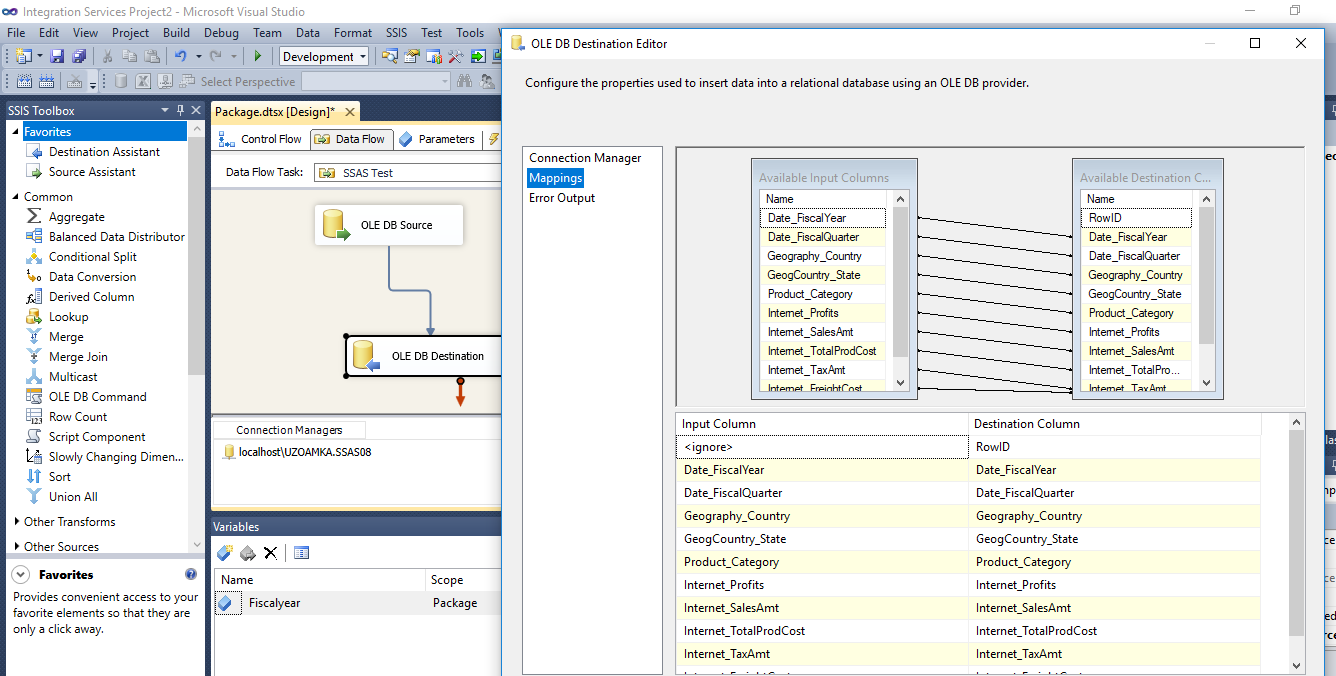Image resolution: width=1336 pixels, height=676 pixels.
Task: Select the Fiscalyear variable icon
Action: click(x=225, y=603)
